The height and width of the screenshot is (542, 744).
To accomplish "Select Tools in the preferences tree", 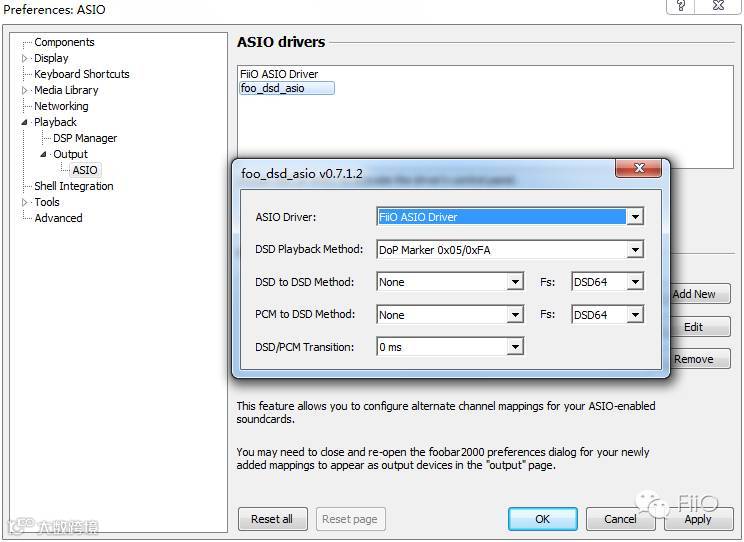I will [x=46, y=202].
